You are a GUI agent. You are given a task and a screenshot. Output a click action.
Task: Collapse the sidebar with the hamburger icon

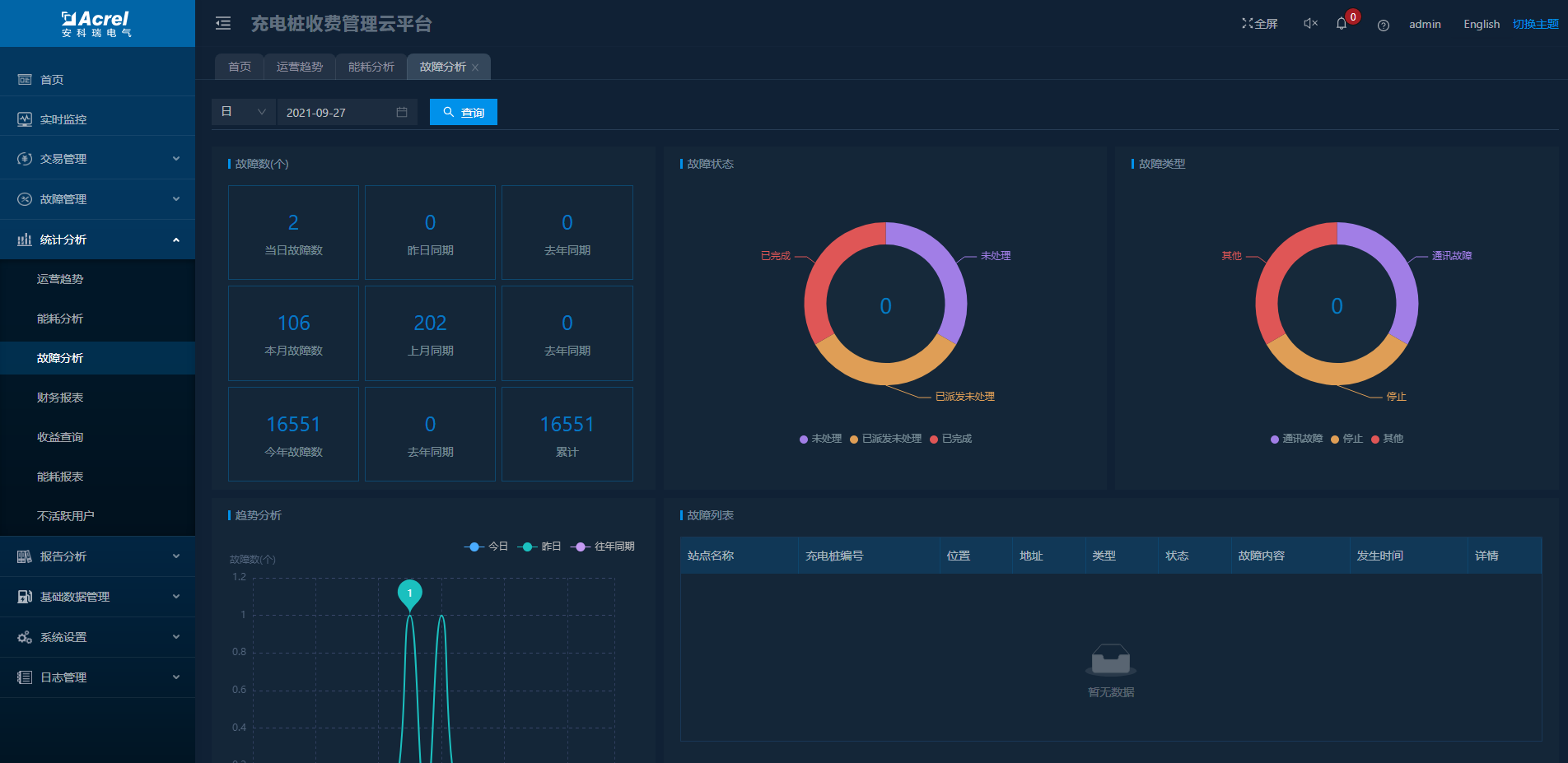point(223,24)
